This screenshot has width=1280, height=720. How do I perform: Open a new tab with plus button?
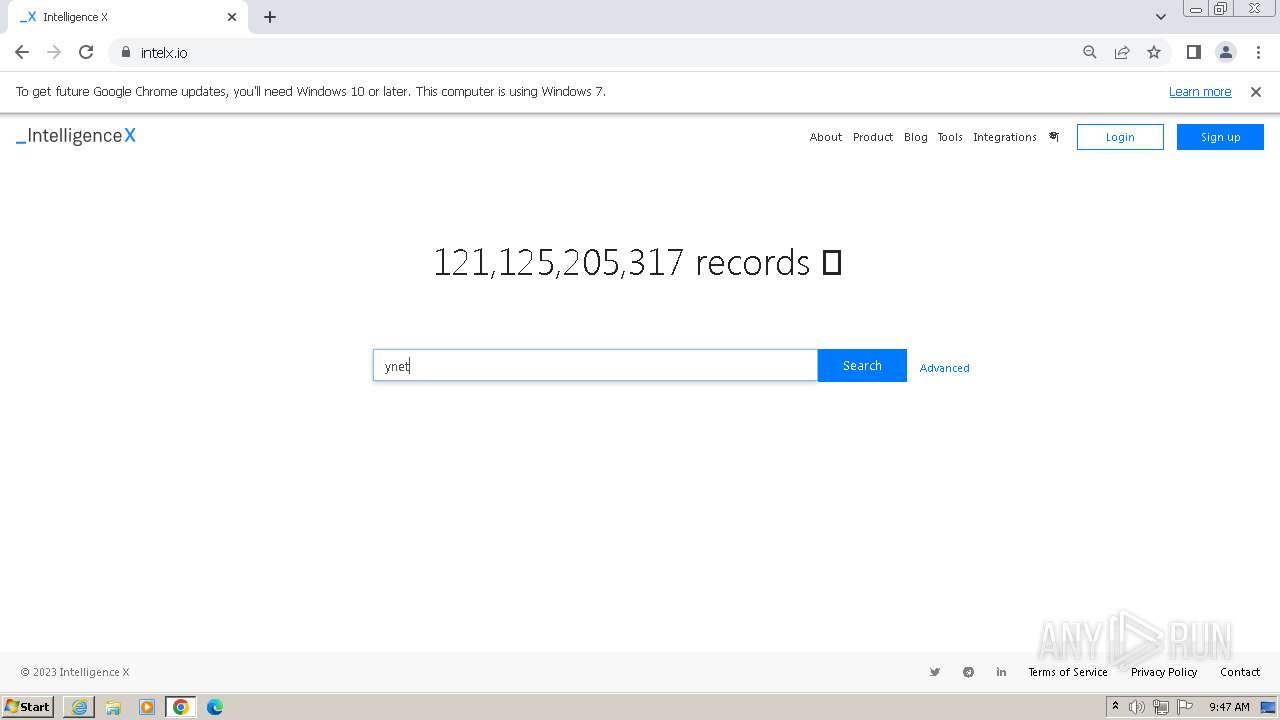[x=270, y=17]
